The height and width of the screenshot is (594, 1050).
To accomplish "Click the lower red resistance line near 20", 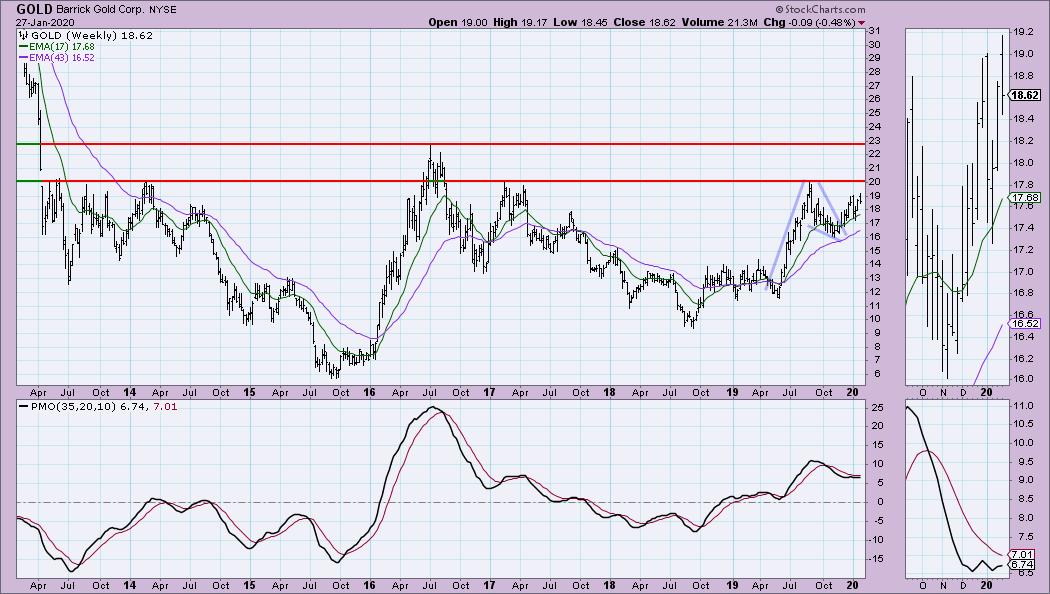I will pos(452,181).
